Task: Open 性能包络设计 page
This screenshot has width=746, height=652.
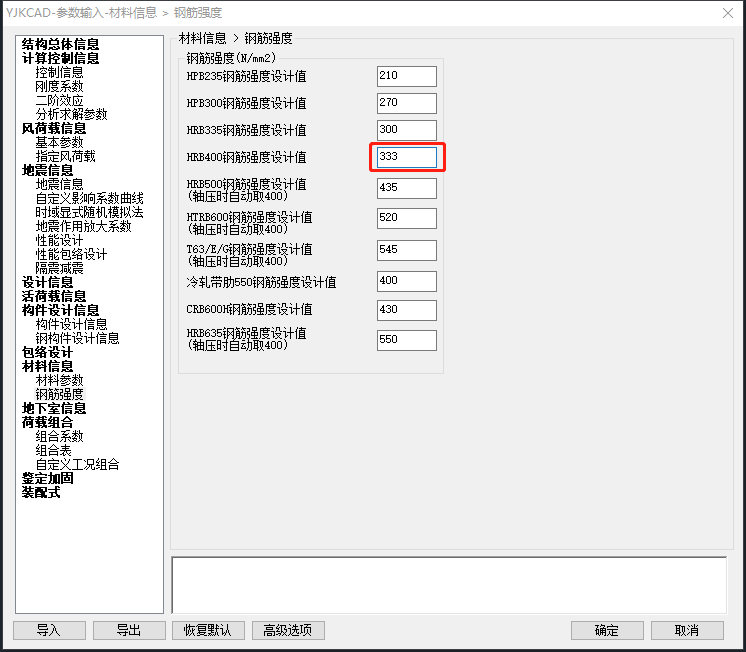Action: click(x=71, y=254)
